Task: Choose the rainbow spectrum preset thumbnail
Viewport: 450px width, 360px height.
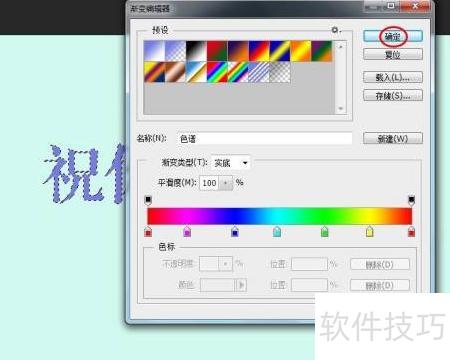Action: [x=217, y=72]
